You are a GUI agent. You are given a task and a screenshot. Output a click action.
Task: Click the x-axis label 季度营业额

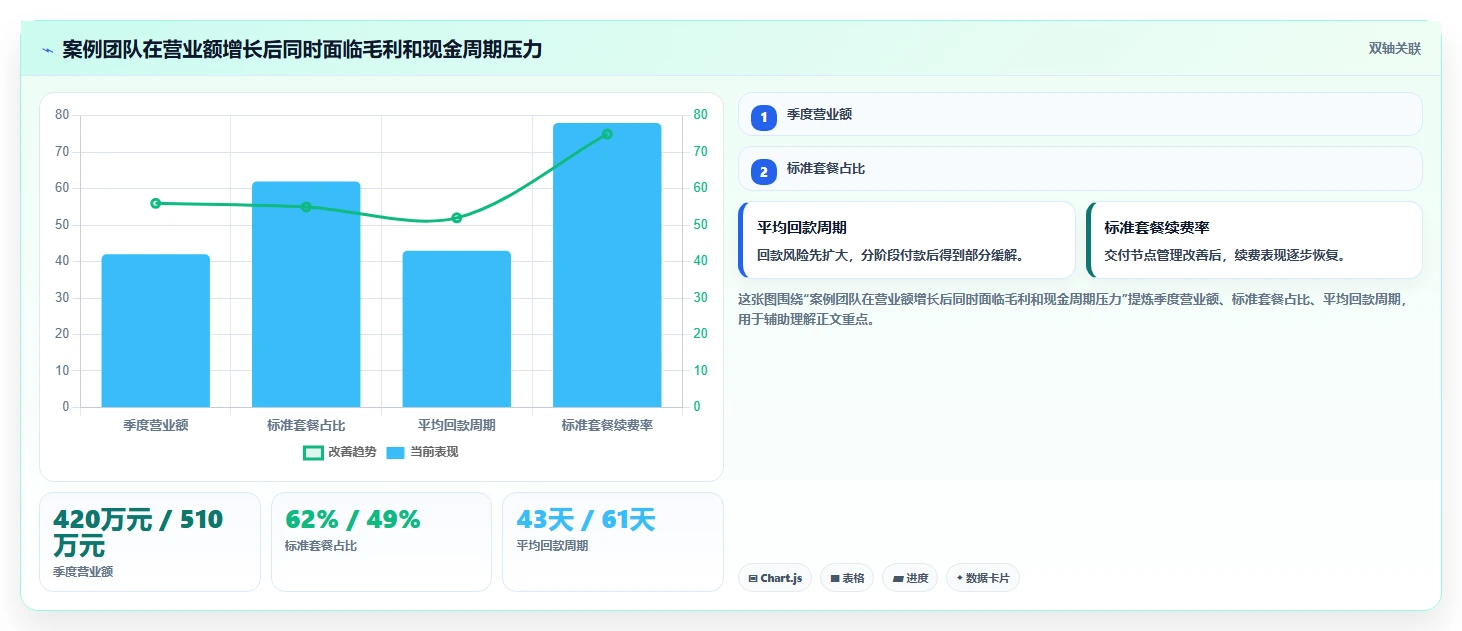[x=156, y=425]
